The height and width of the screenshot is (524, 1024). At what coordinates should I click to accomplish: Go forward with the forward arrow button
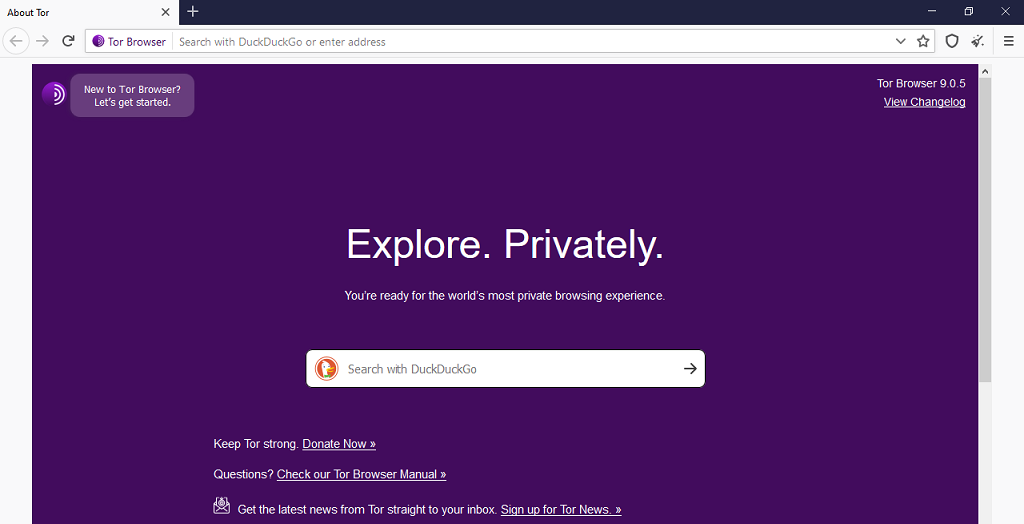(42, 41)
